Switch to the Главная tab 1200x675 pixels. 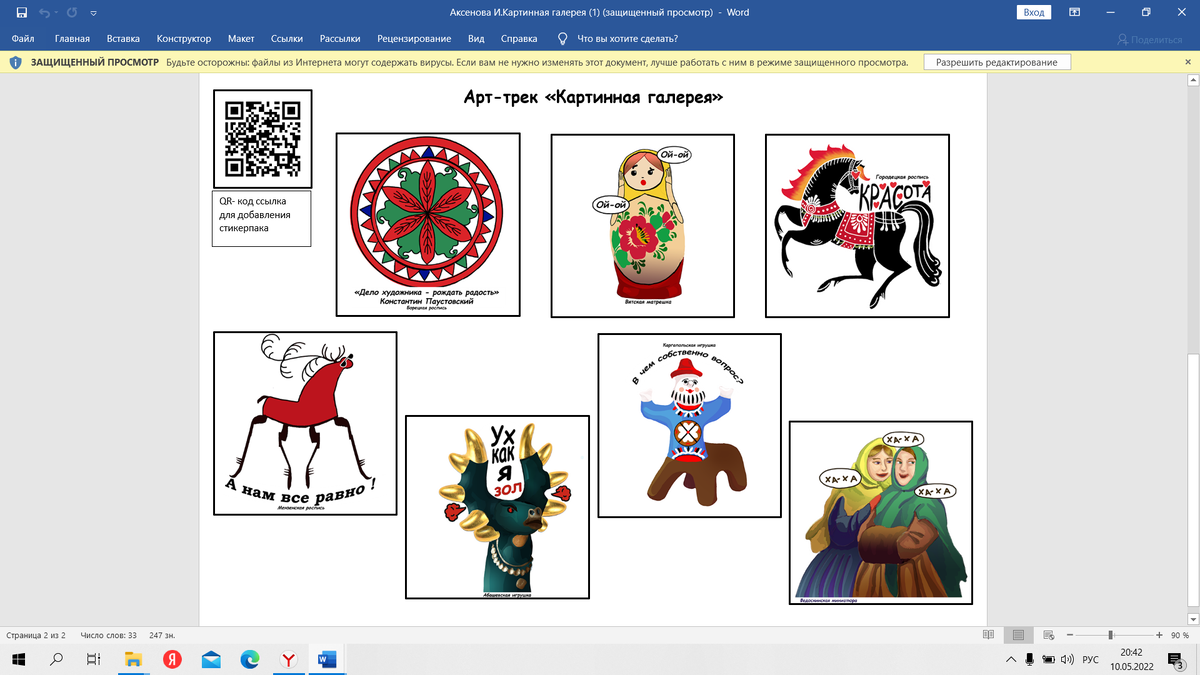[x=72, y=39]
